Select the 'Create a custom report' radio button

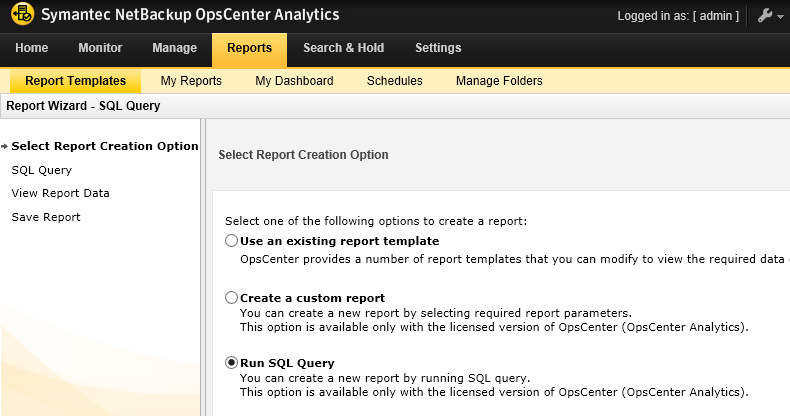click(231, 298)
